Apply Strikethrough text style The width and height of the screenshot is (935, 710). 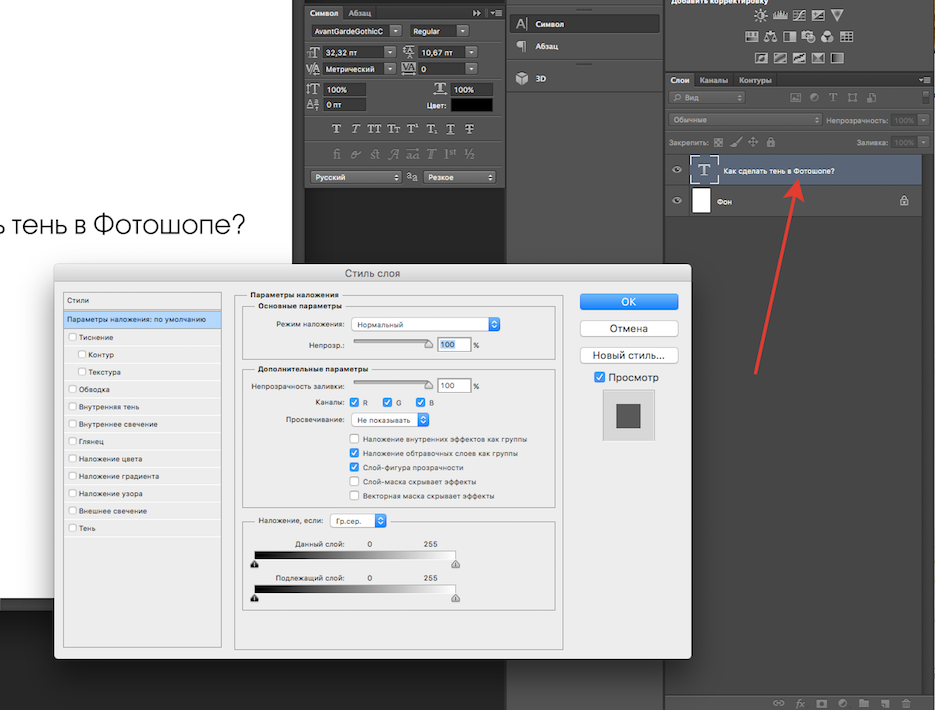pyautogui.click(x=469, y=129)
